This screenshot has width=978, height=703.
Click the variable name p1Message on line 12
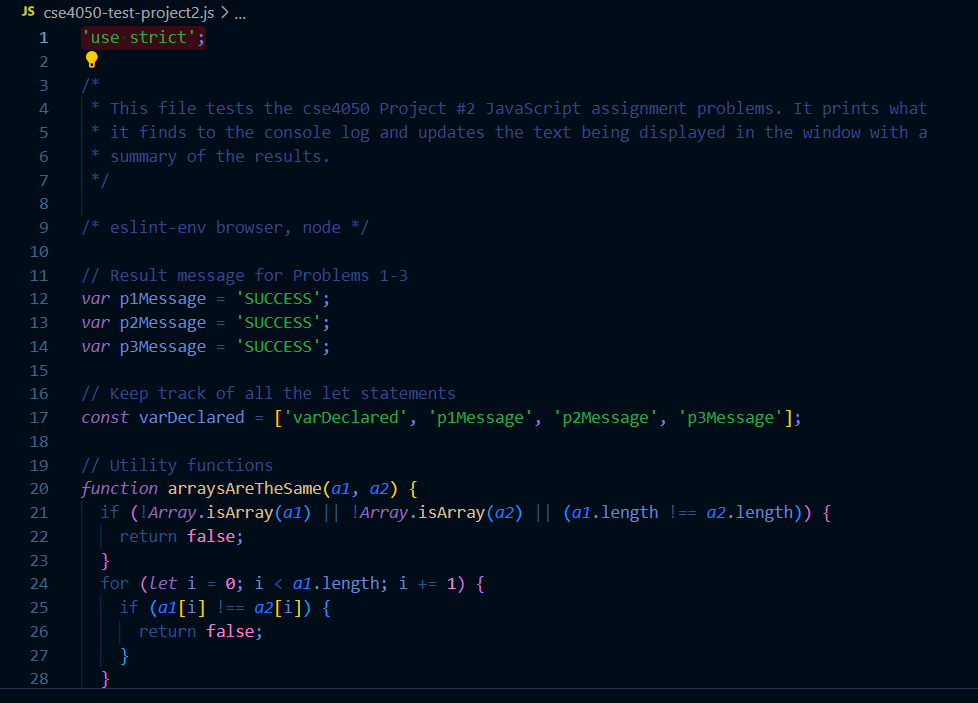coord(163,299)
